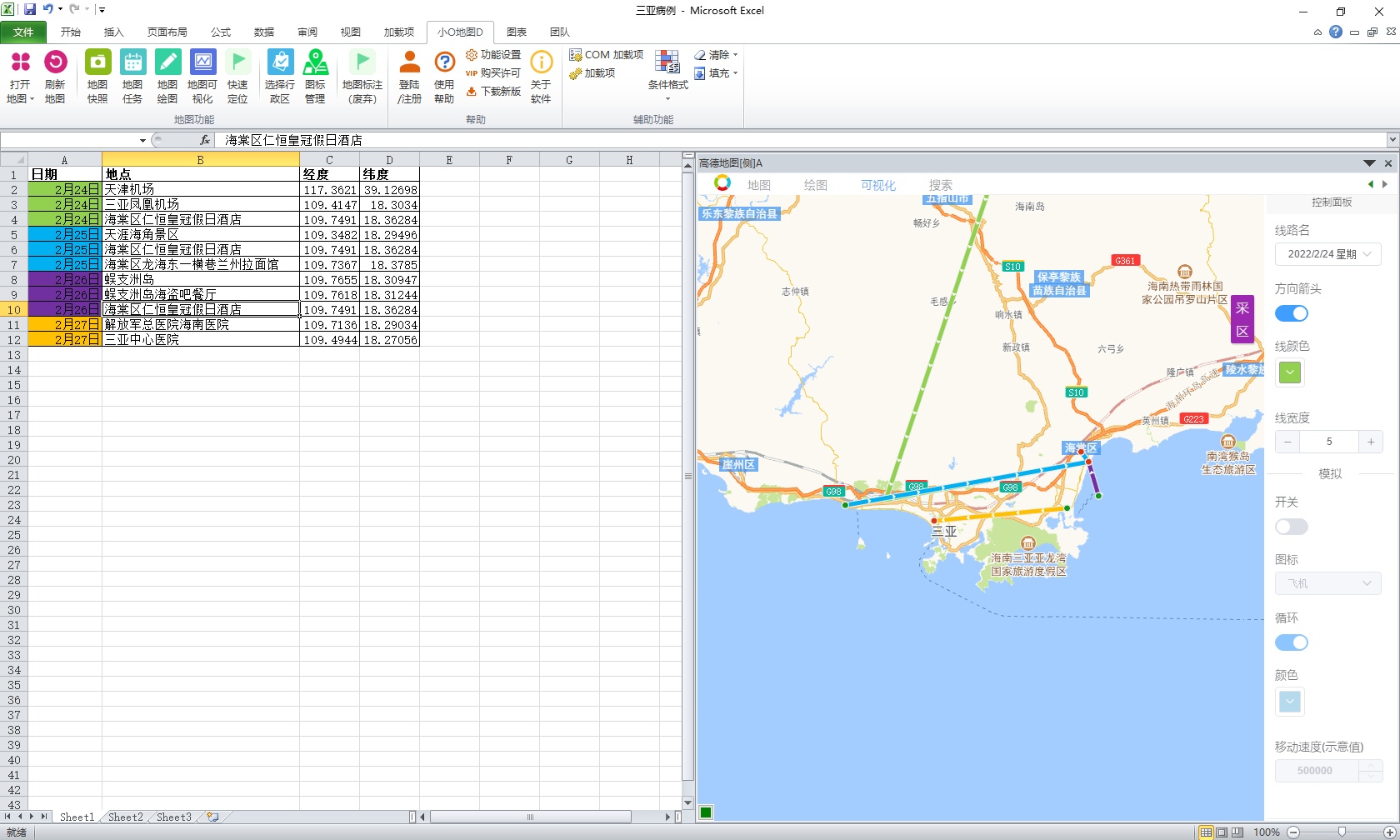This screenshot has width=1400, height=840.
Task: Expand the 线路名 route dropdown
Action: click(1327, 254)
